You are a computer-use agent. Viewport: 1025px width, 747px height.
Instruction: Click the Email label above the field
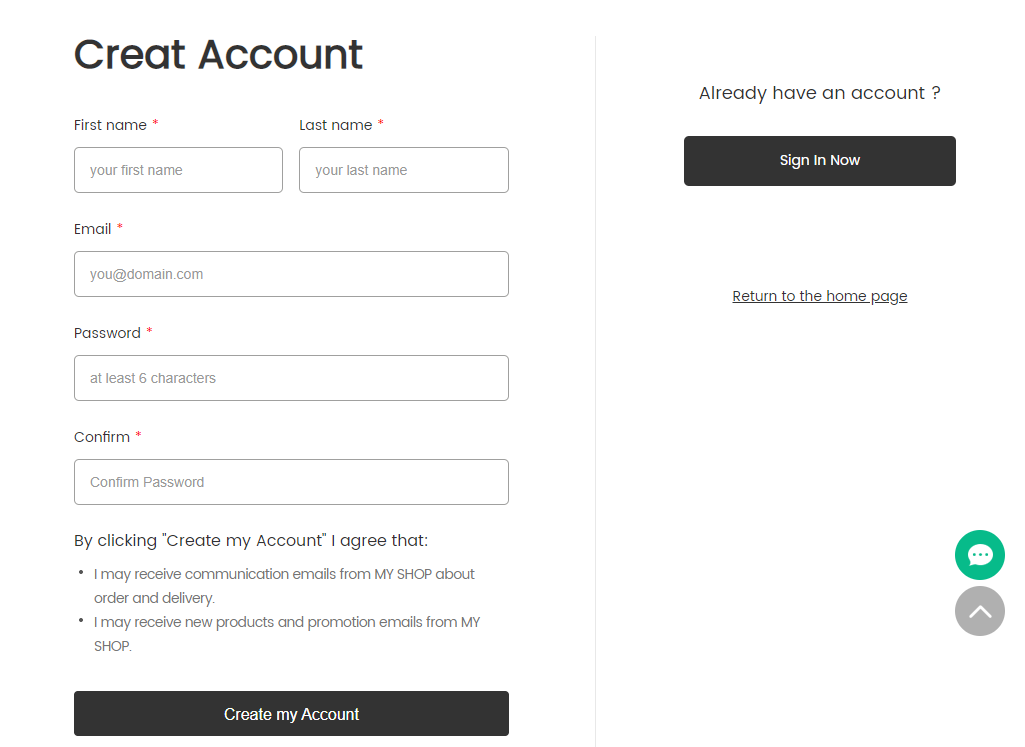[92, 229]
